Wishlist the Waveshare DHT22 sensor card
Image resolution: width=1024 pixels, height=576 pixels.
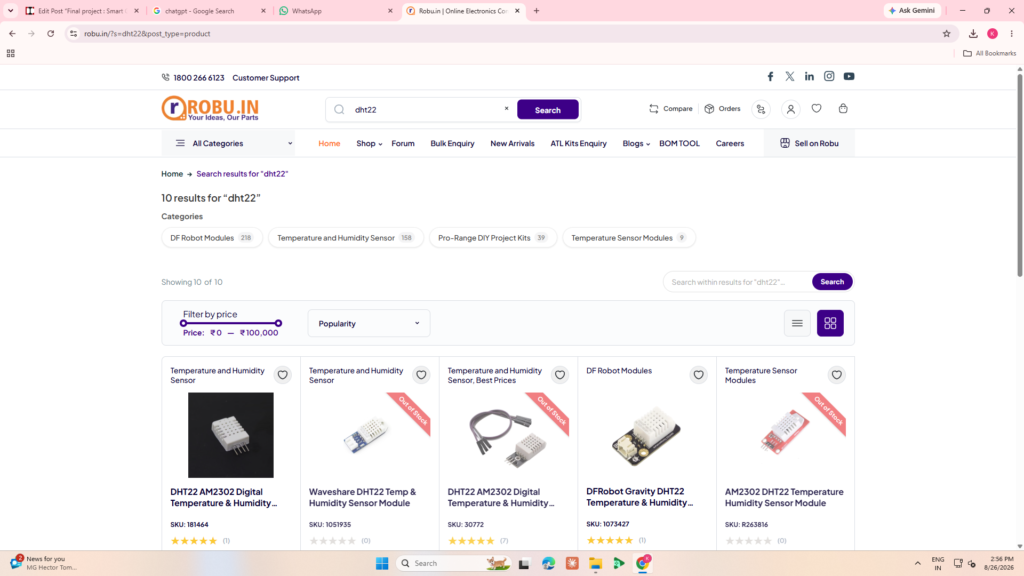click(421, 375)
